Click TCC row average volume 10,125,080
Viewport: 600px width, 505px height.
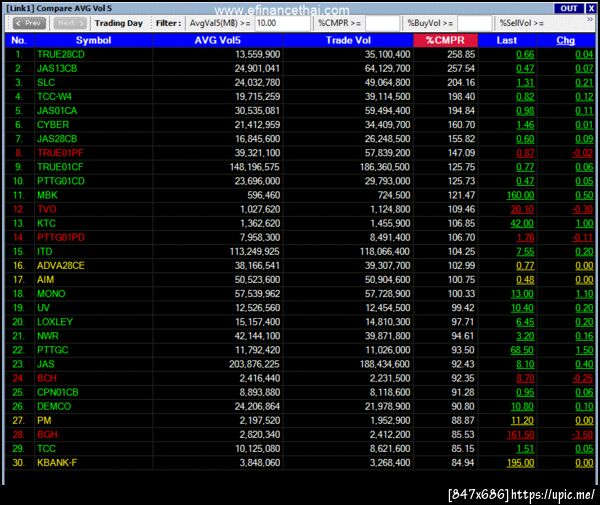[x=258, y=449]
